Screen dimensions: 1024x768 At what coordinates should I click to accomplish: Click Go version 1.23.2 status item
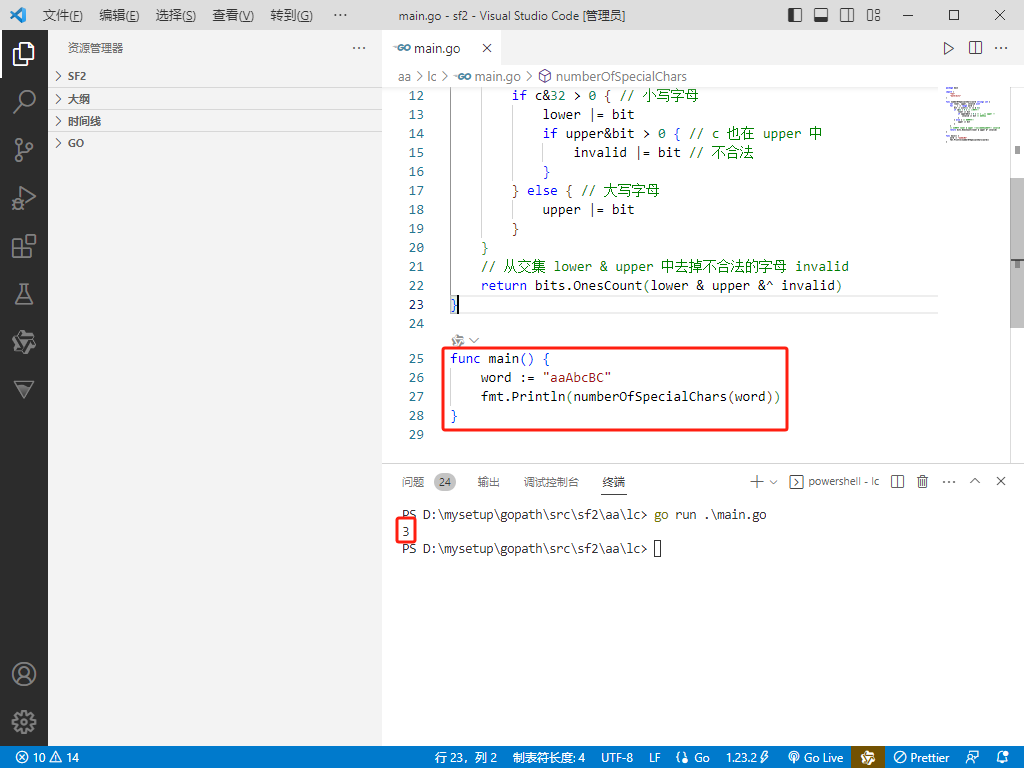(747, 758)
